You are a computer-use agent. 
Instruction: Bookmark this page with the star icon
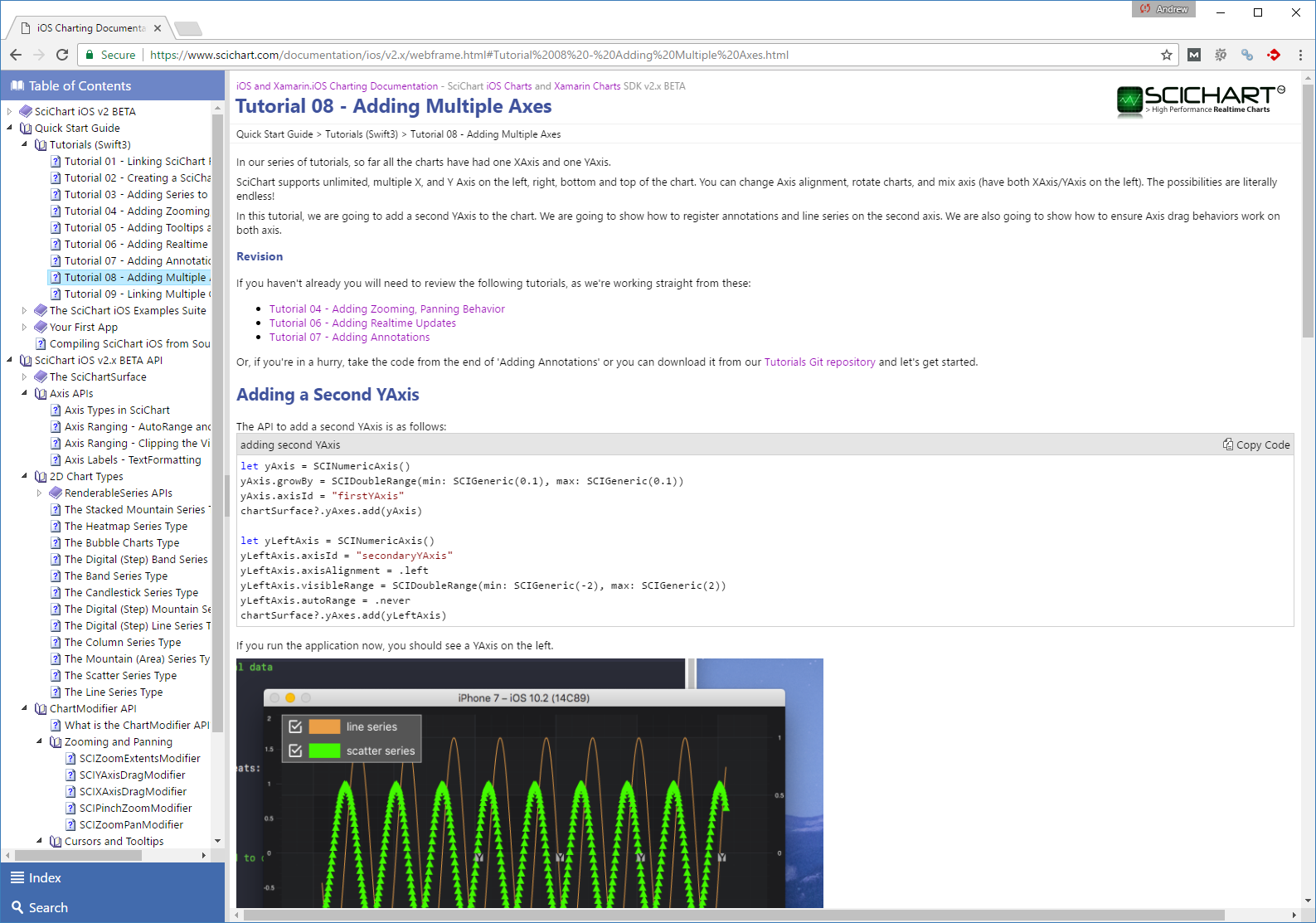click(x=1167, y=55)
